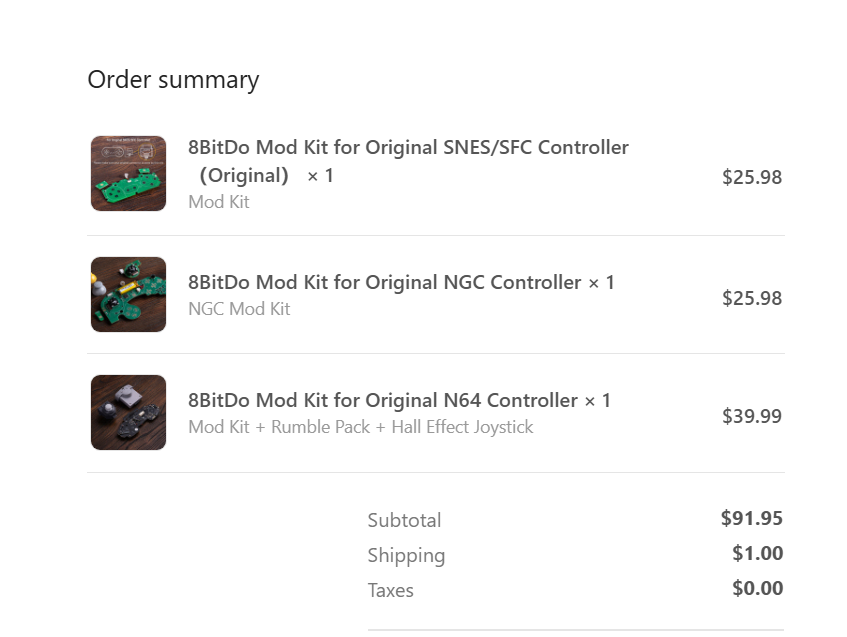This screenshot has width=847, height=637.
Task: Select the 'NGC Mod Kit' variant label
Action: (x=239, y=309)
